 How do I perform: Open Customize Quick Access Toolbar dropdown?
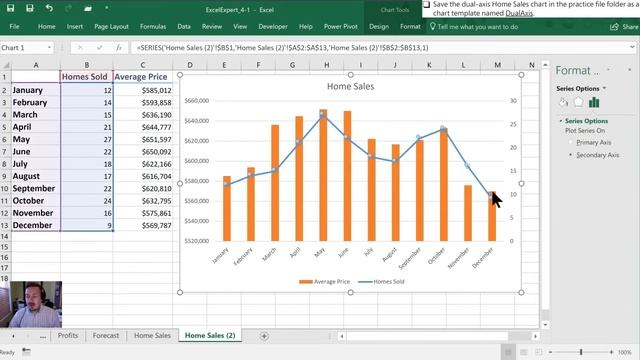(x=107, y=8)
